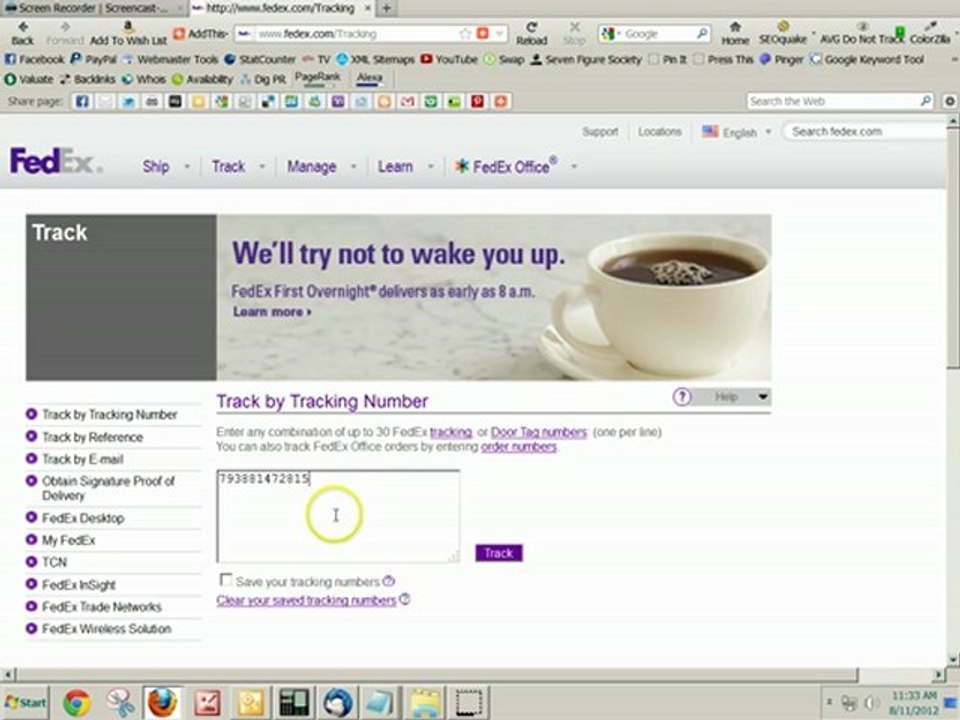Open the address bar history dropdown
960x720 pixels.
tap(500, 34)
